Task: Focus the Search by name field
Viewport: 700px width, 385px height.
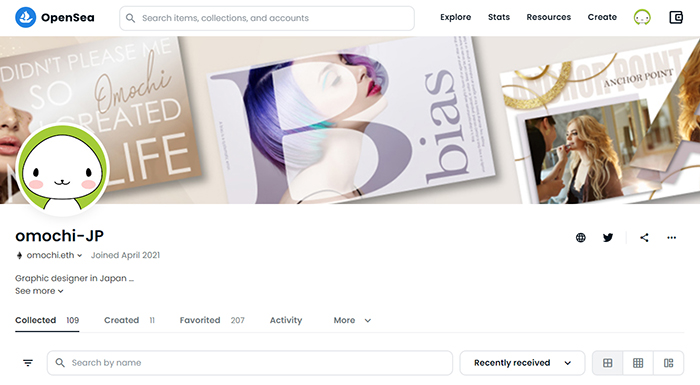Action: coord(250,363)
